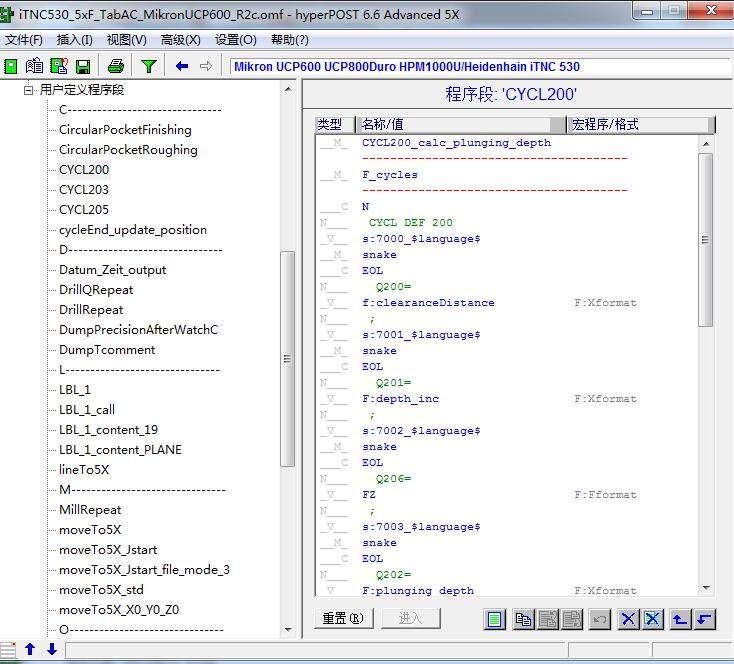734x664 pixels.
Task: Click the 类型 column header
Action: click(x=335, y=124)
